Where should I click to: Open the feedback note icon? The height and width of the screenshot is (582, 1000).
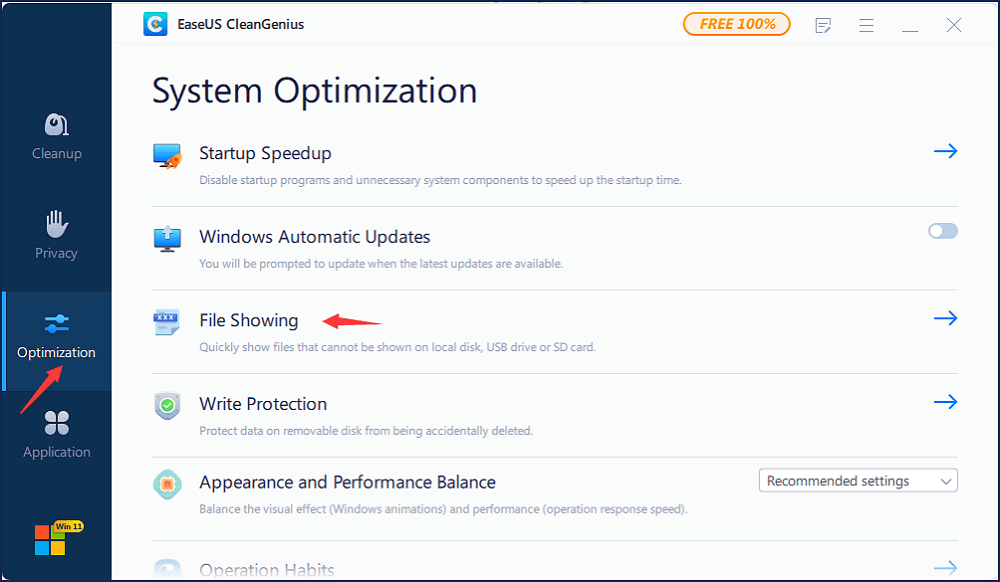coord(823,25)
